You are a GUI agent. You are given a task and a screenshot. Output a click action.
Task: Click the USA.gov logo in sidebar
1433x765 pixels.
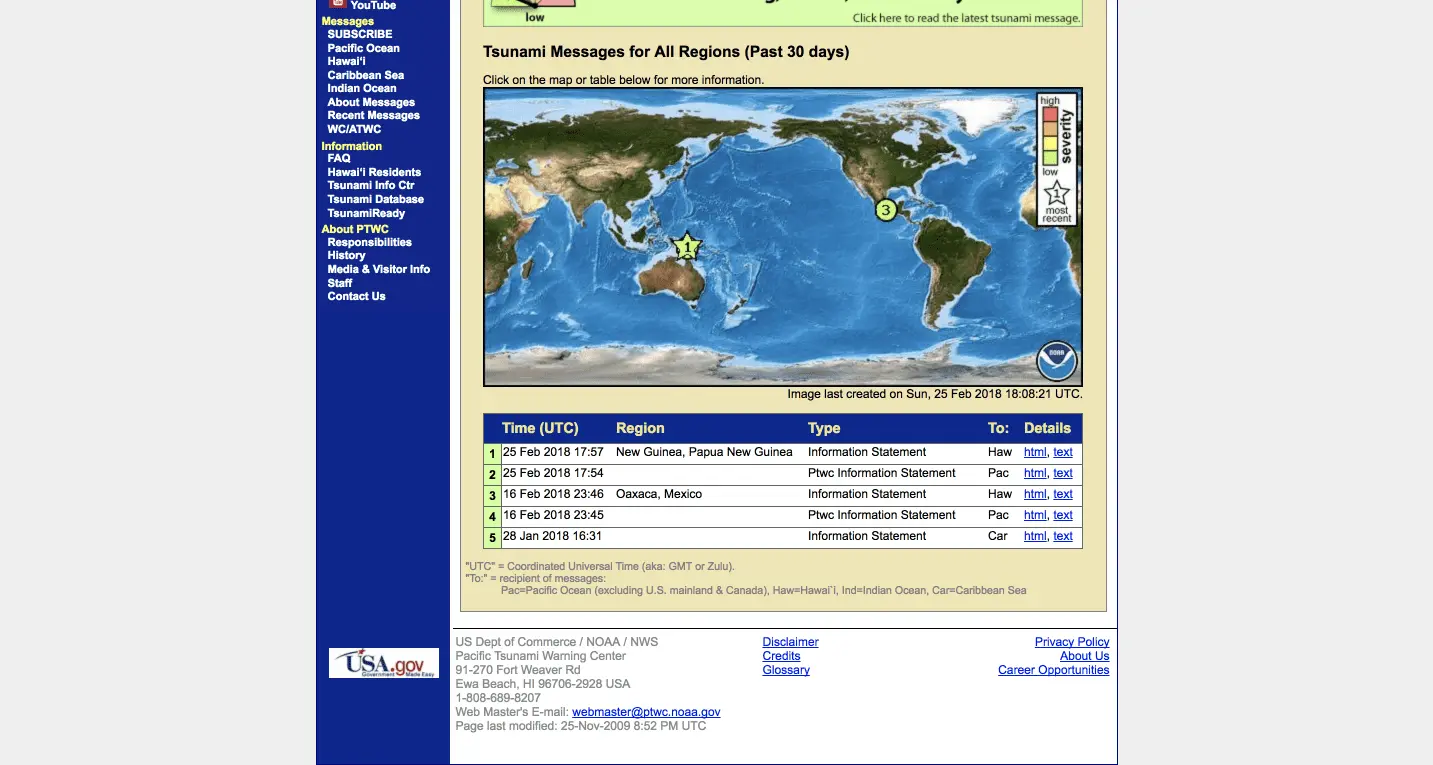[x=384, y=663]
